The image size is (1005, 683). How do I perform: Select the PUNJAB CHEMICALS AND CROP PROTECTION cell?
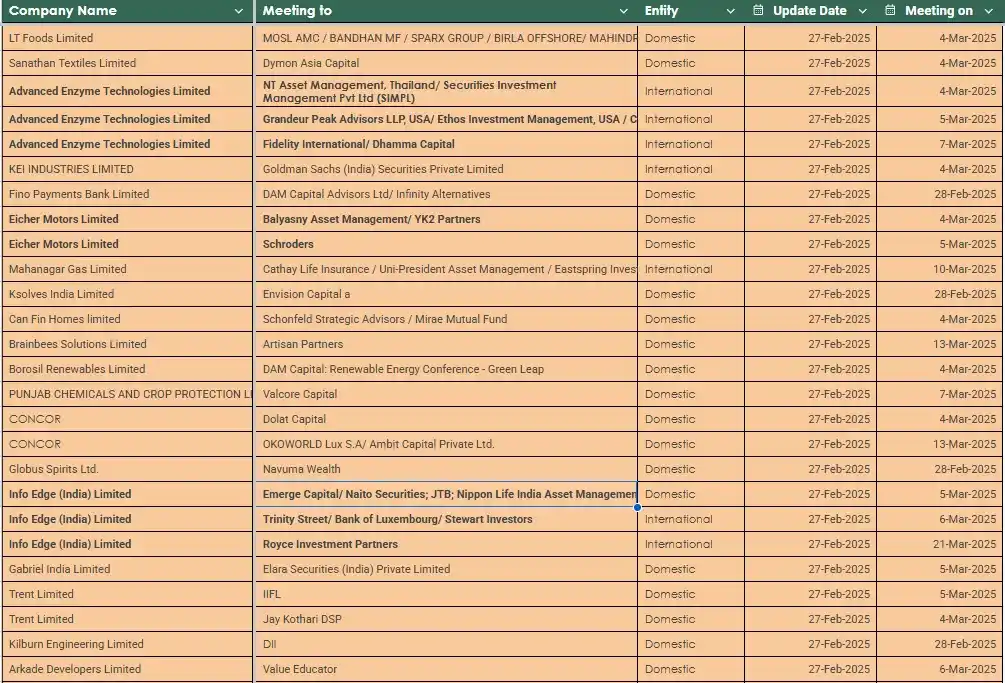[x=127, y=394]
